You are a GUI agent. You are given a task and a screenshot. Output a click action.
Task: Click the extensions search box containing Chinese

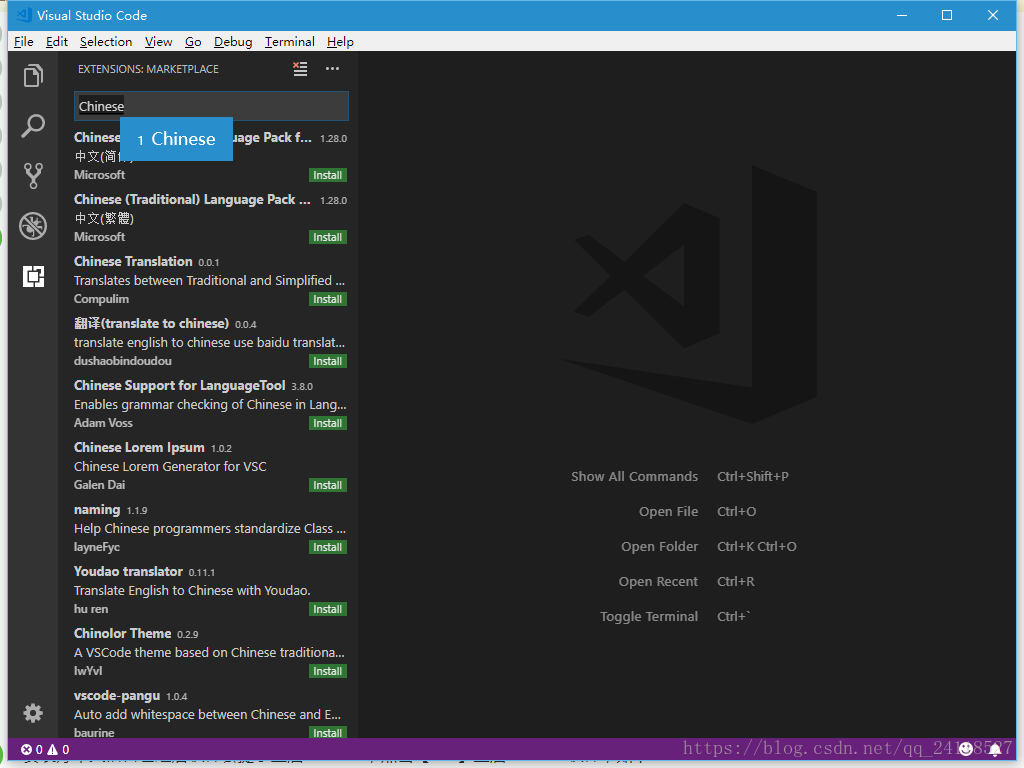[211, 106]
